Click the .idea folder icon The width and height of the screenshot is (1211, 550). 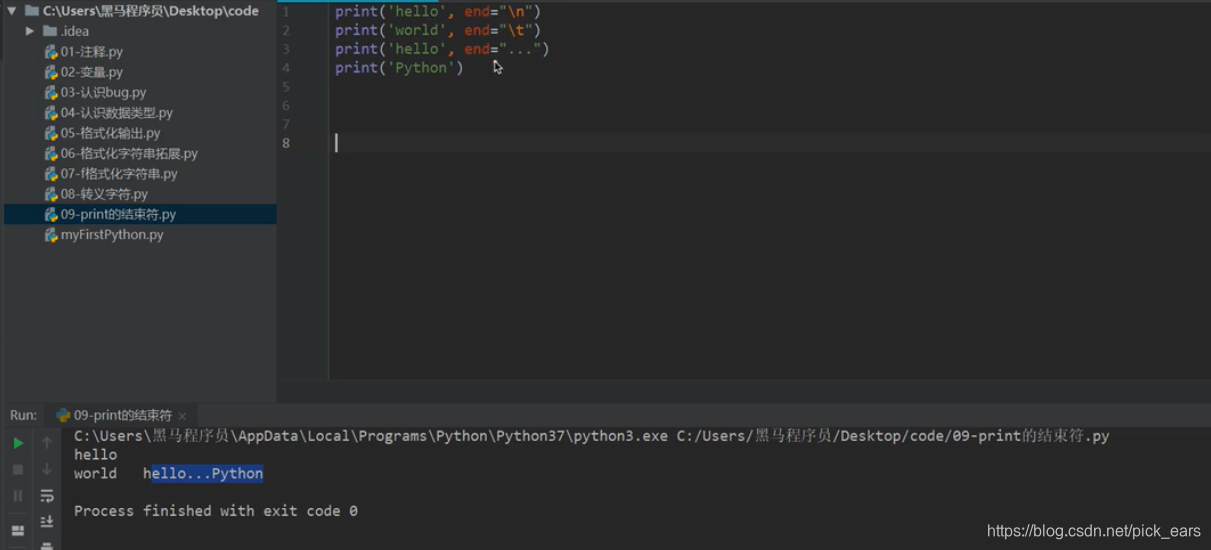click(51, 31)
